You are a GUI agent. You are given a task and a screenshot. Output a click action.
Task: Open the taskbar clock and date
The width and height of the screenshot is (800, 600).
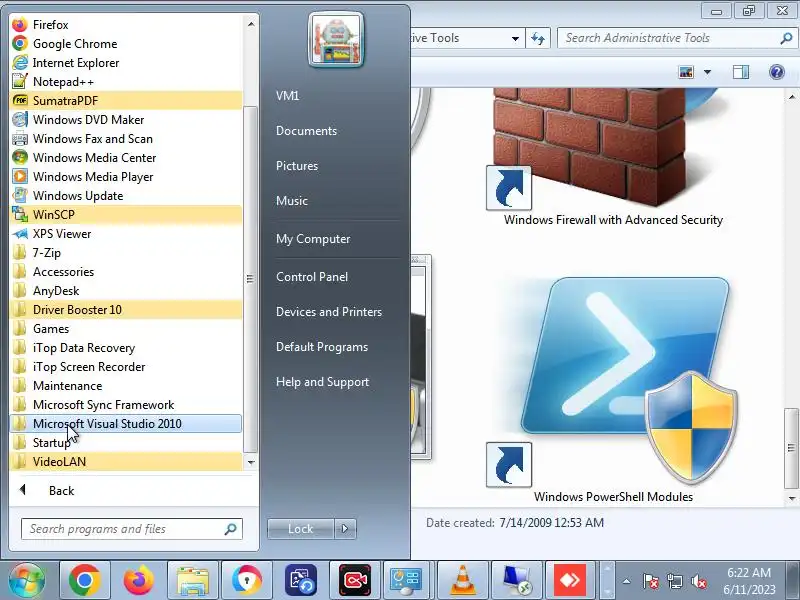(x=749, y=581)
